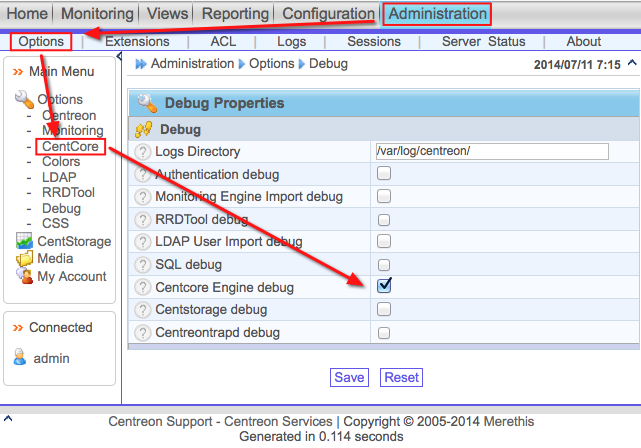Image resolution: width=641 pixels, height=448 pixels.
Task: Open the Colors options page
Action: [61, 161]
